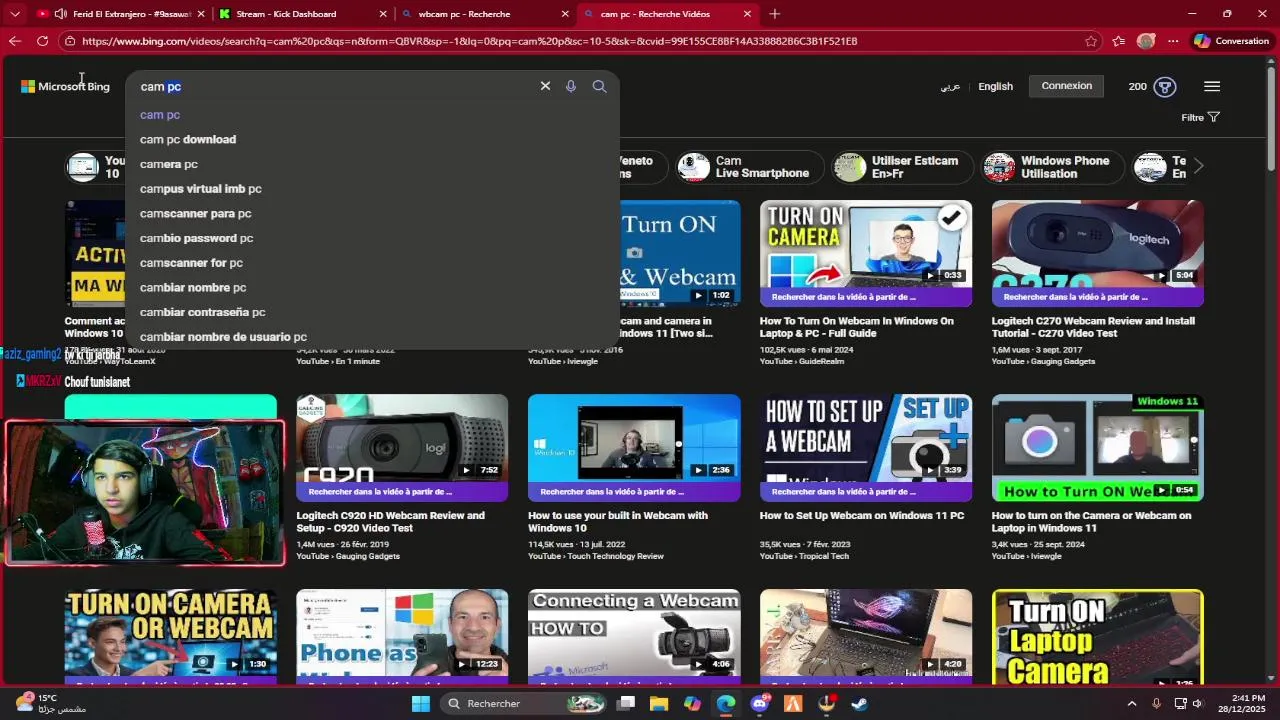Open OBS Studio from the taskbar
Screen dimensions: 1280x720
click(x=826, y=704)
